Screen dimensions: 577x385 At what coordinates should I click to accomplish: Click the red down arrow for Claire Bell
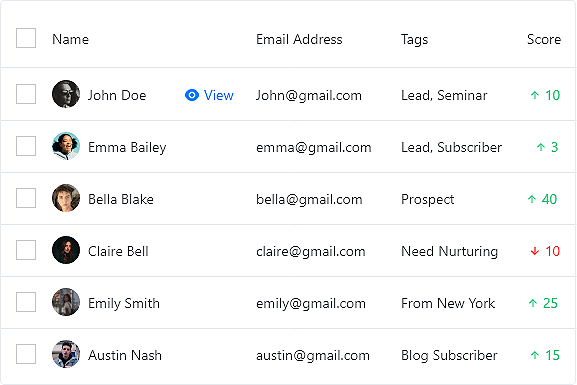coord(535,251)
